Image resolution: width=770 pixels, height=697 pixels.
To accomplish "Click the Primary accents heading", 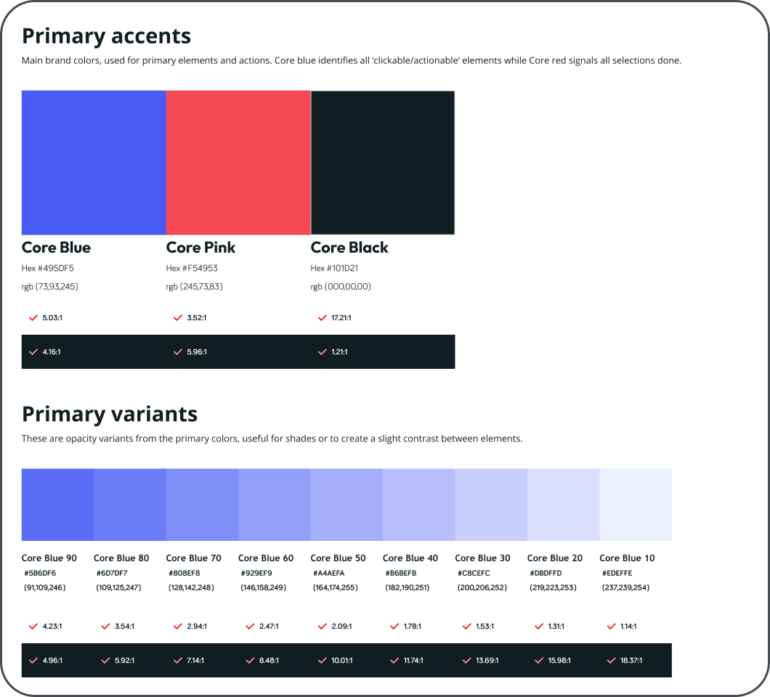I will (106, 37).
